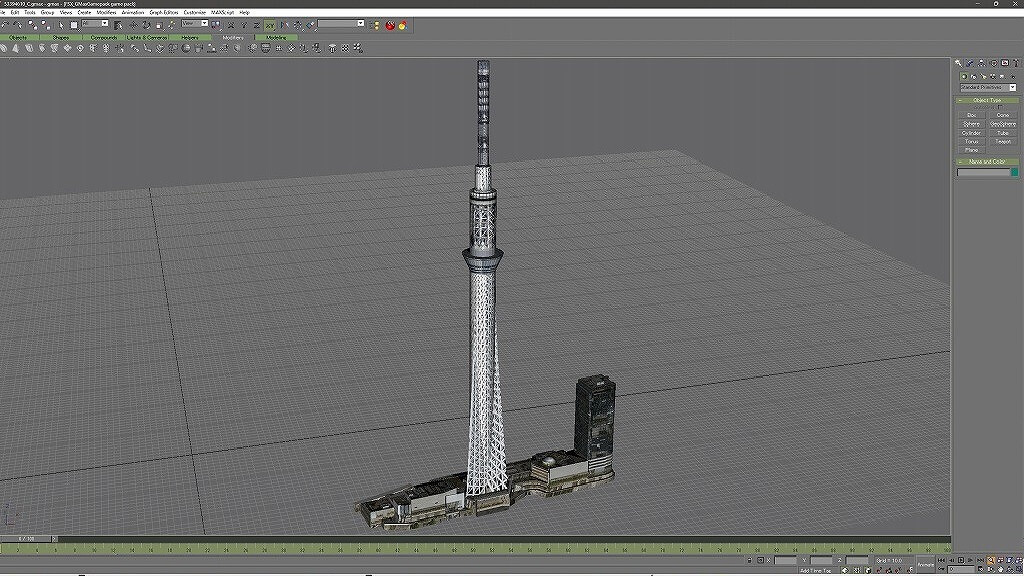1024x576 pixels.
Task: Toggle the Restrict to XY plane button
Action: 270,25
